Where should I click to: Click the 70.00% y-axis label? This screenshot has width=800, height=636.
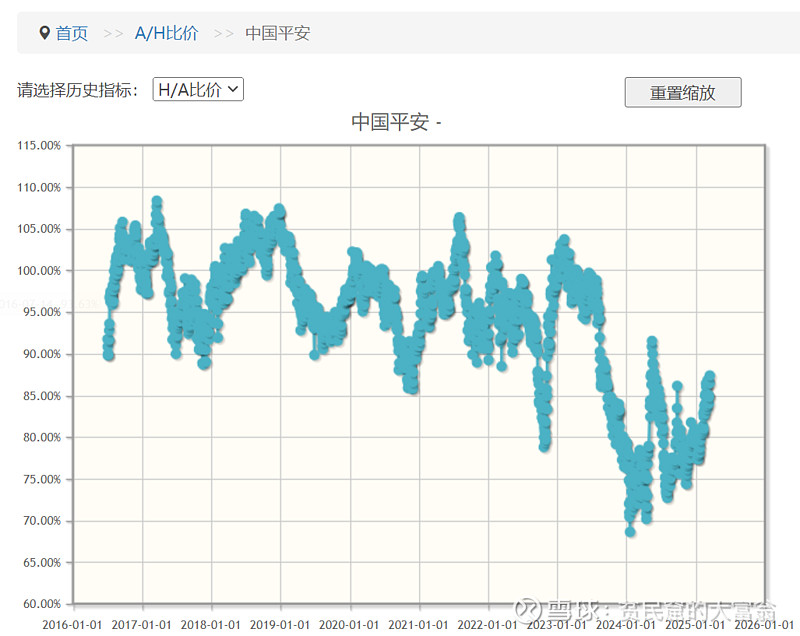(42, 521)
